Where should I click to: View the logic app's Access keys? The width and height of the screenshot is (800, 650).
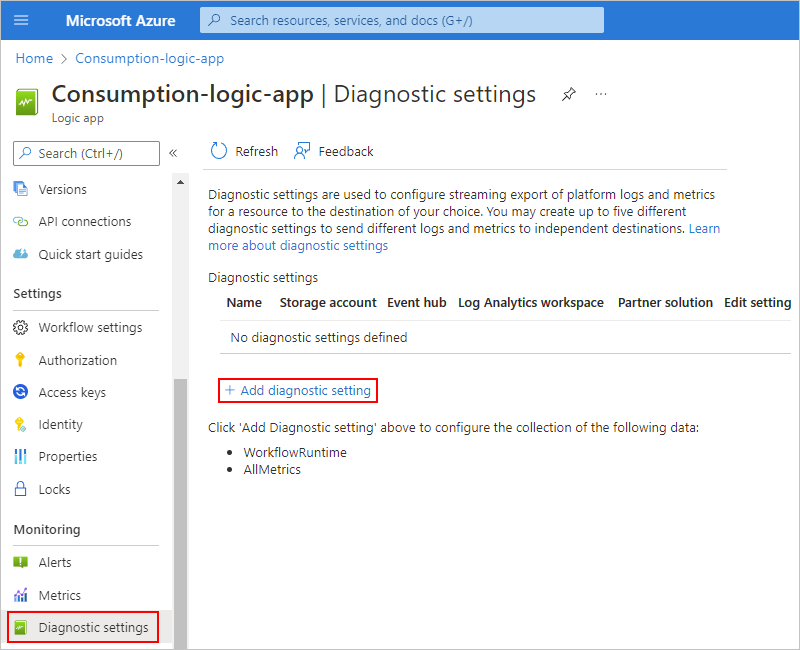(76, 392)
